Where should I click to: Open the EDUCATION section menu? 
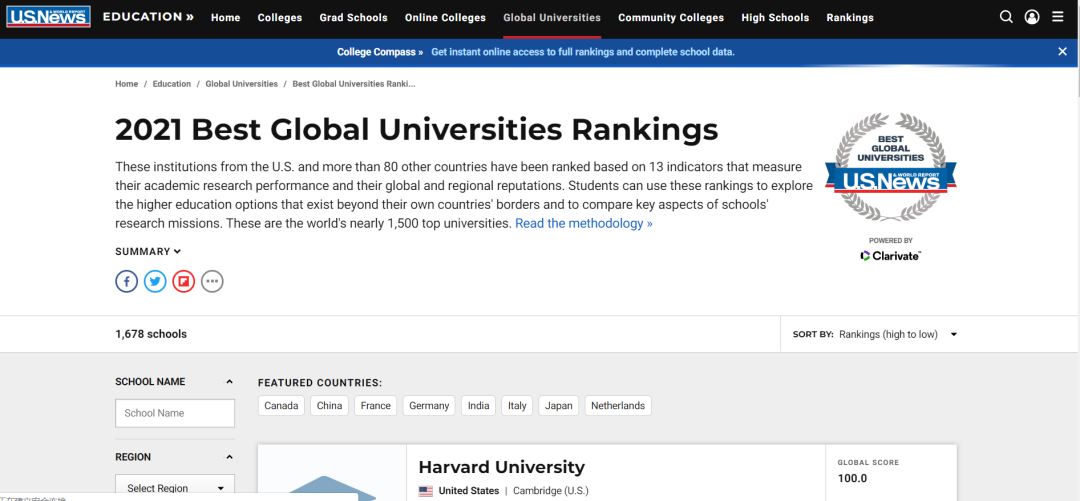click(x=148, y=17)
